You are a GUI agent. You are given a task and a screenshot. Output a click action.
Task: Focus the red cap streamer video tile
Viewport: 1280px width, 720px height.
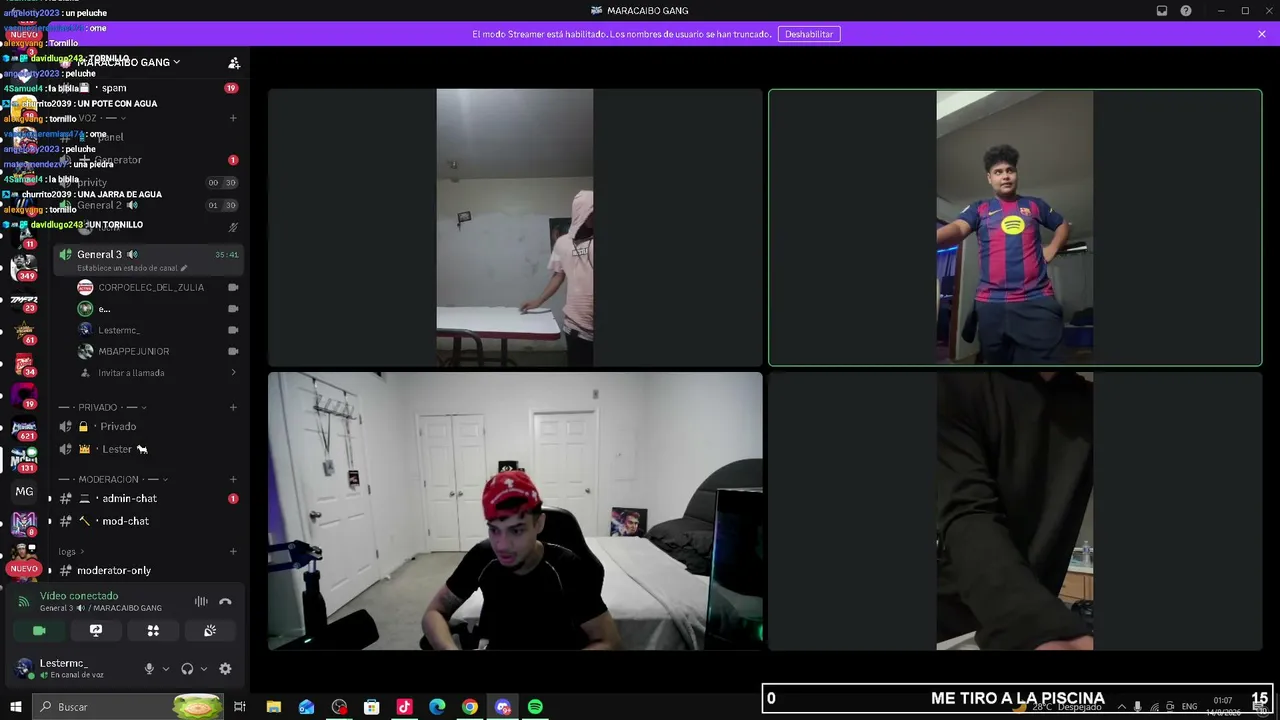(515, 511)
